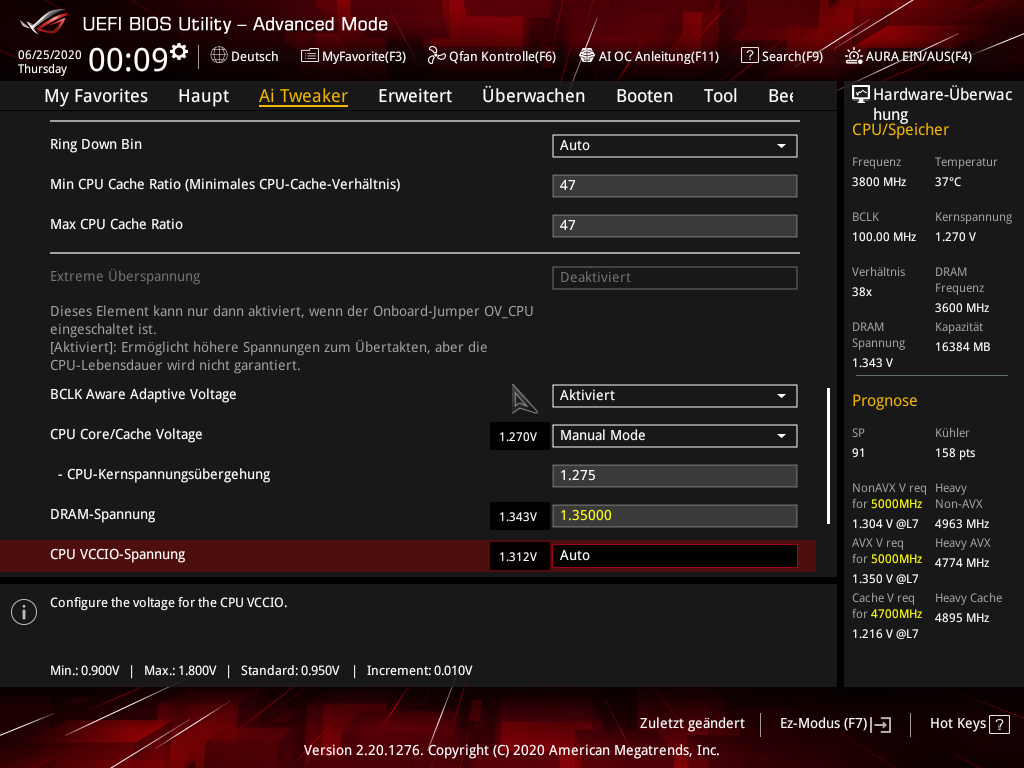Screen dimensions: 1024x768
Task: Click the 1.312V VCCIO readout
Action: [519, 556]
